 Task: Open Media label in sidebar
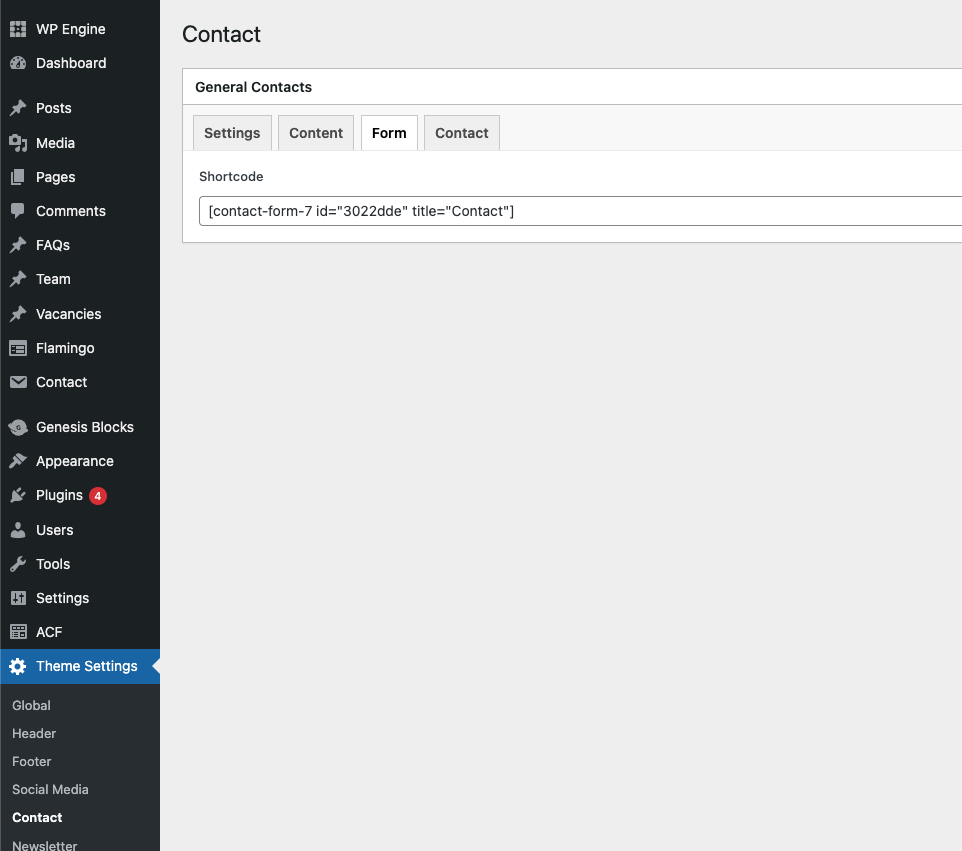point(55,143)
